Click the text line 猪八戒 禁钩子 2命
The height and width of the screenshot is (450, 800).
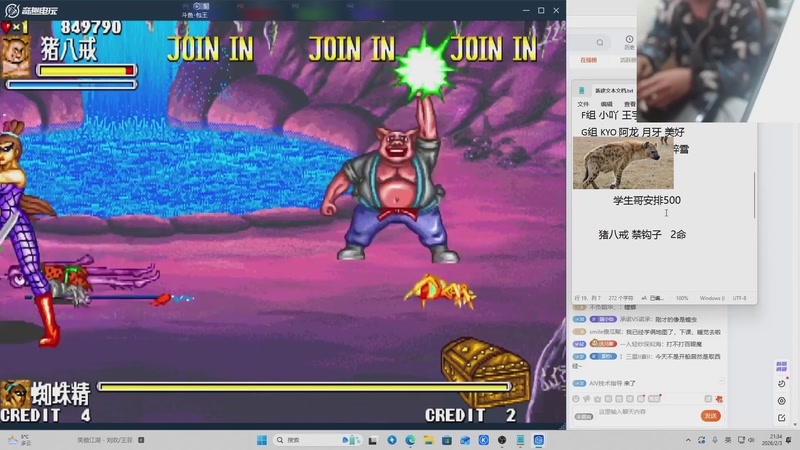click(642, 234)
